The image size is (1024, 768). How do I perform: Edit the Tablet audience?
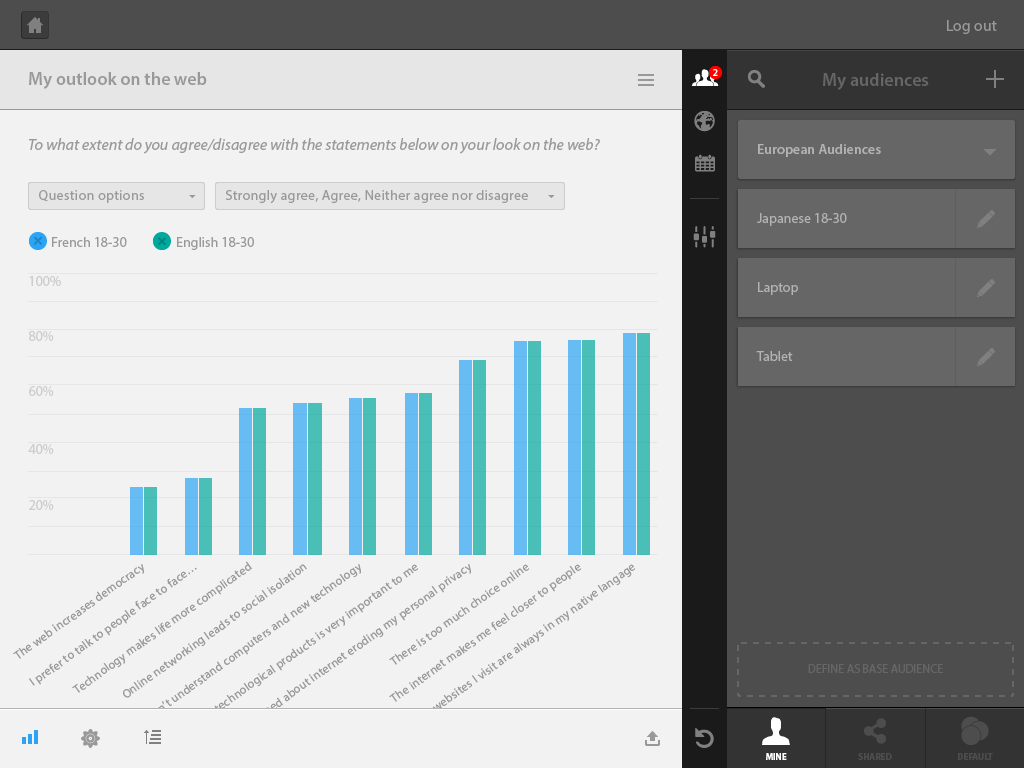pyautogui.click(x=985, y=357)
